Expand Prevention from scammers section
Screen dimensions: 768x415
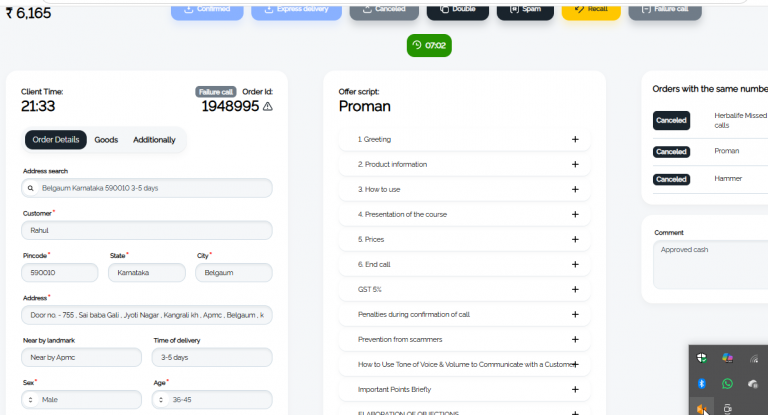[x=464, y=340]
